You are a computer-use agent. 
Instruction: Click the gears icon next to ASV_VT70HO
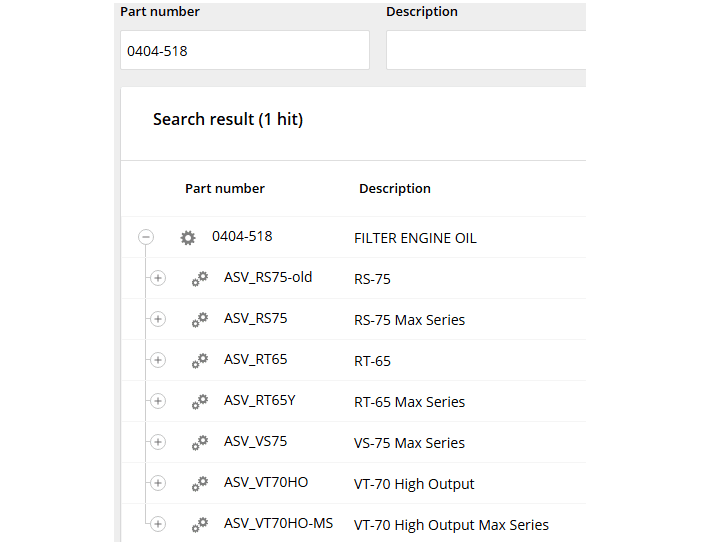pyautogui.click(x=200, y=483)
